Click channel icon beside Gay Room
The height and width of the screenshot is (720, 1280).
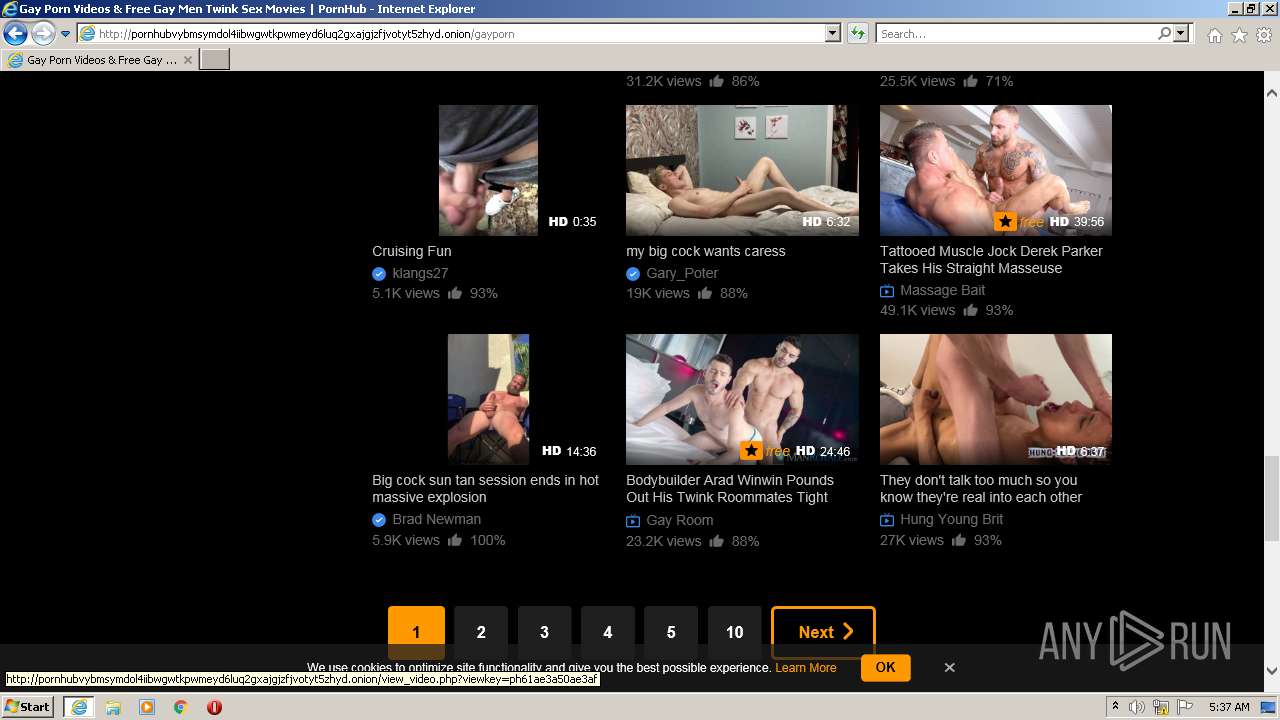(633, 521)
